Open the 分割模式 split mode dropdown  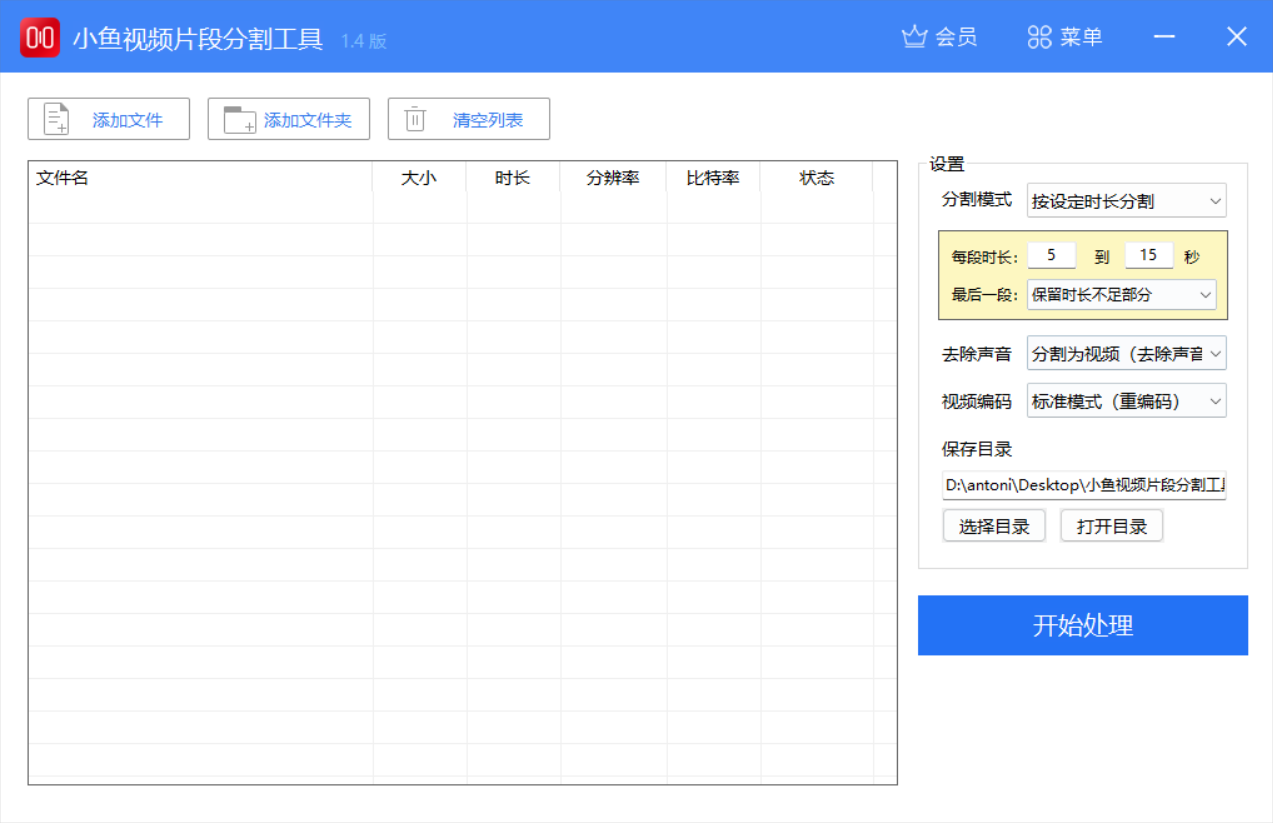[x=1125, y=200]
